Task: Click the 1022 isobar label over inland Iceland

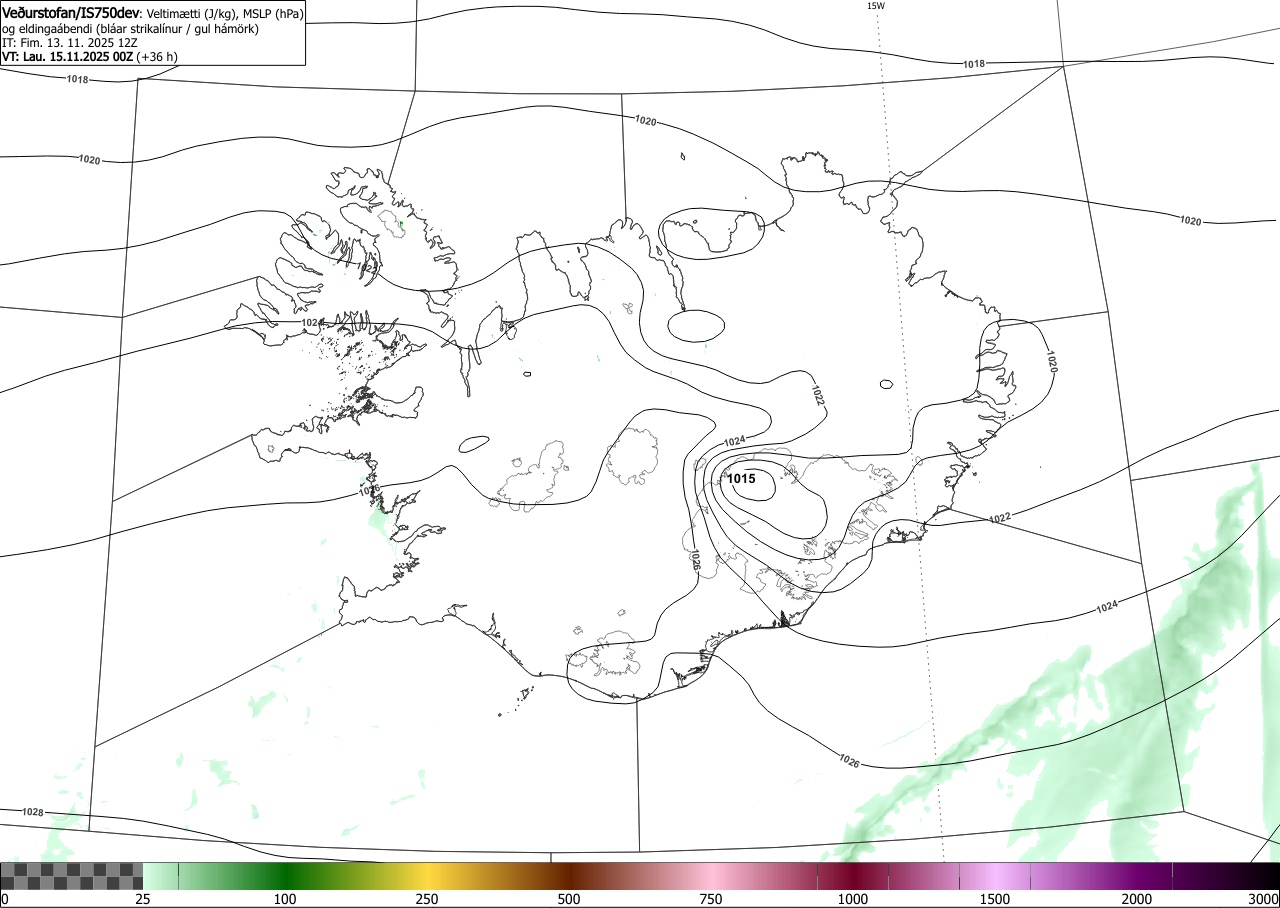Action: [x=818, y=395]
